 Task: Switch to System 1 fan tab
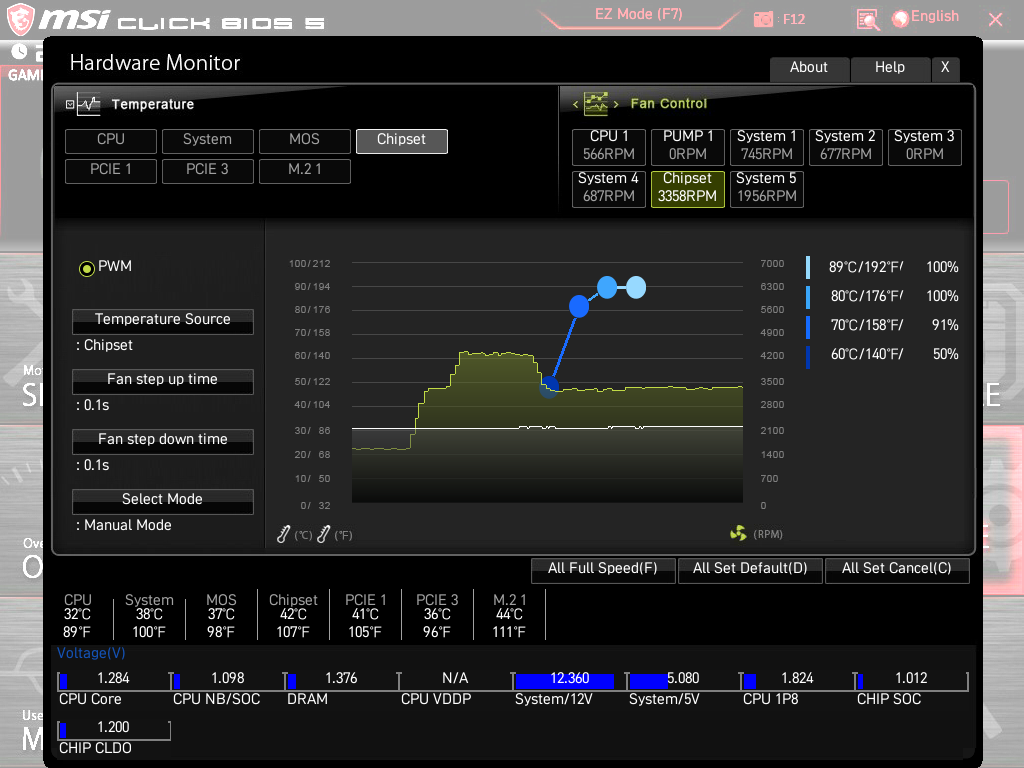click(767, 146)
